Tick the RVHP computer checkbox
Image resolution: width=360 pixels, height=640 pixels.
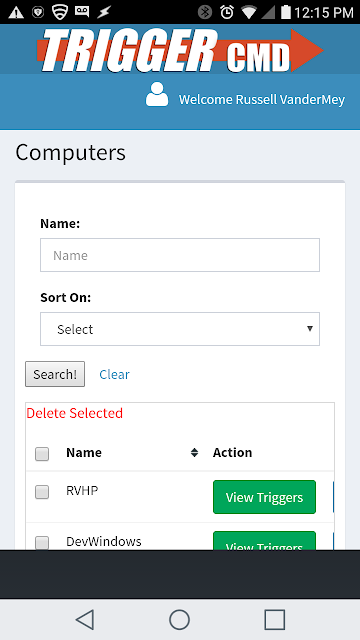[x=42, y=492]
